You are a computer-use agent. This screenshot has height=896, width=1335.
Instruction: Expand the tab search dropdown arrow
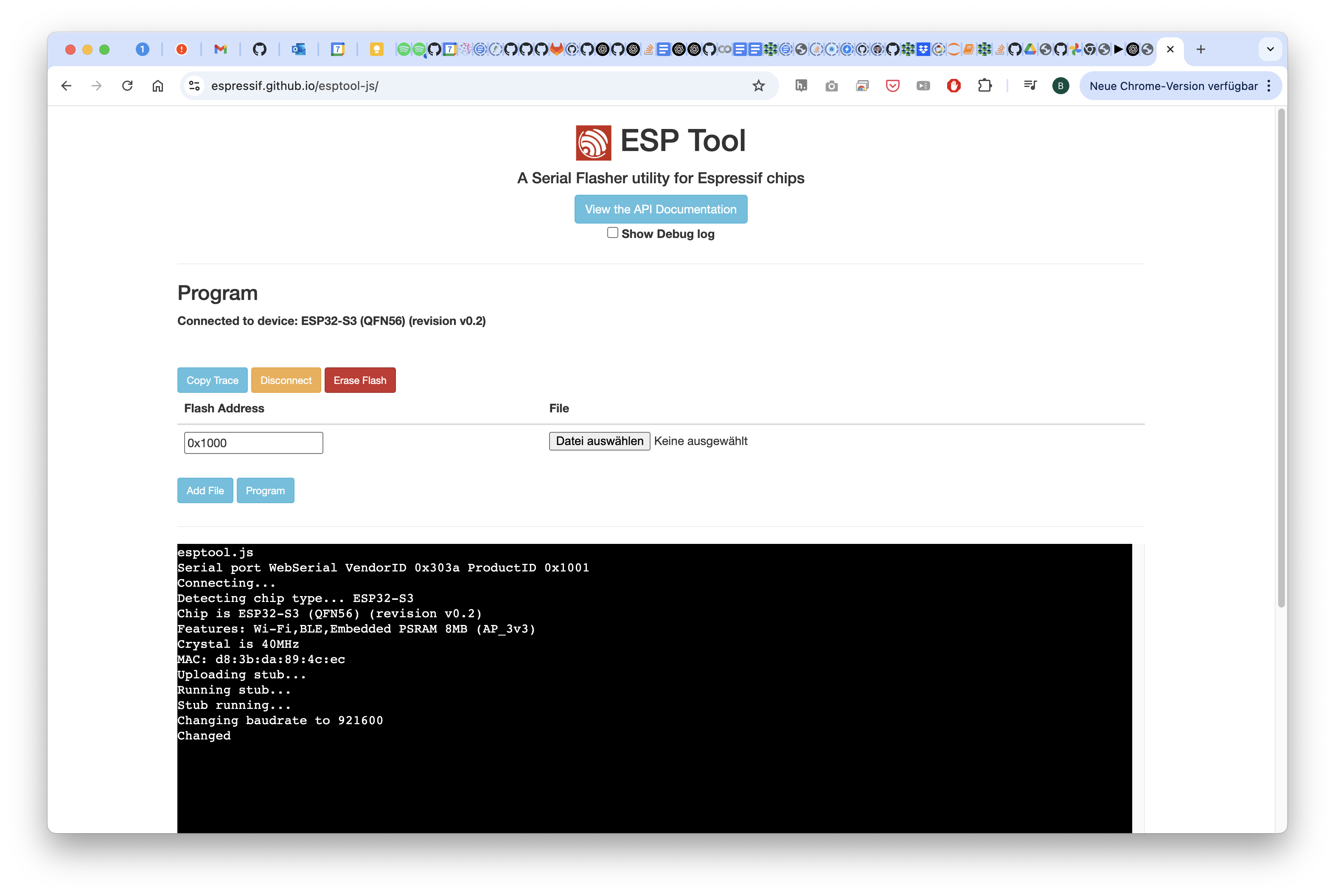[1270, 49]
